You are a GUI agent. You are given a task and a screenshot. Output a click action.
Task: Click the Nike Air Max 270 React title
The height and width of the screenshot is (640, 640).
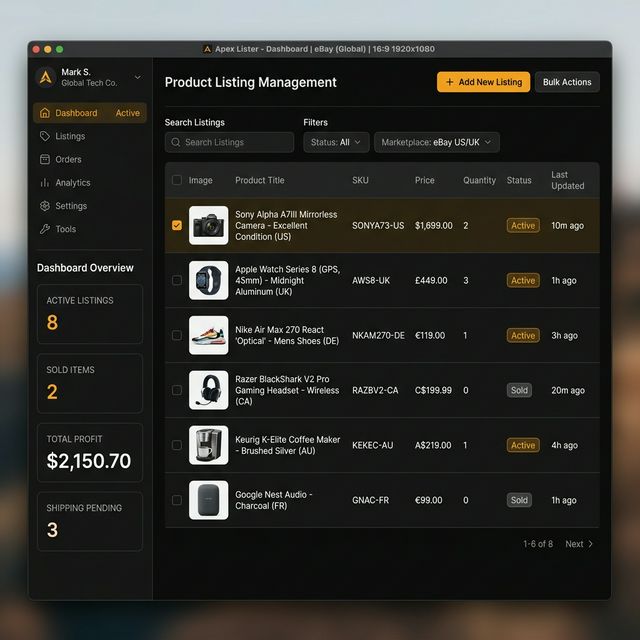coord(287,336)
